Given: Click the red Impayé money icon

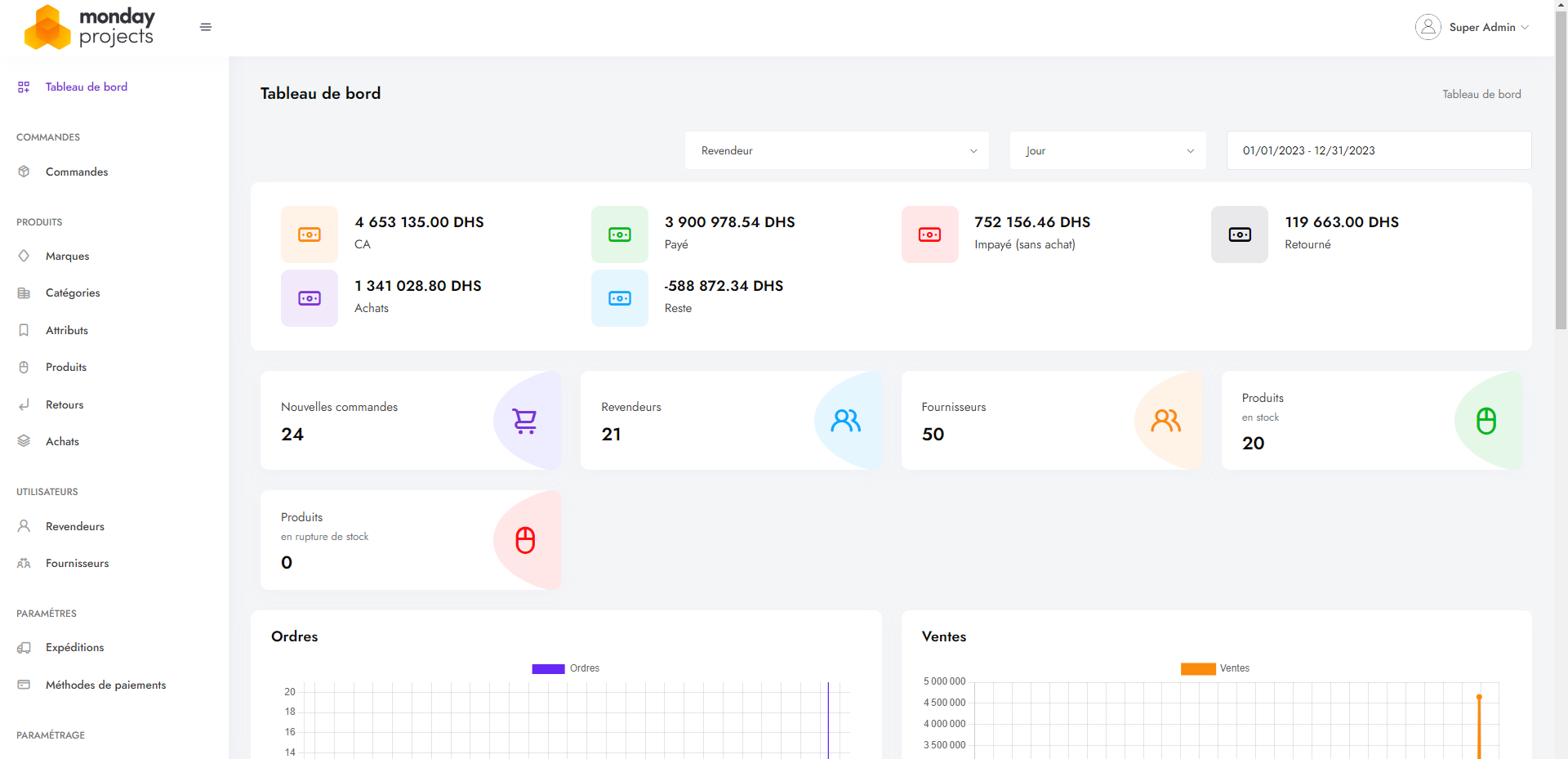Looking at the screenshot, I should point(929,234).
